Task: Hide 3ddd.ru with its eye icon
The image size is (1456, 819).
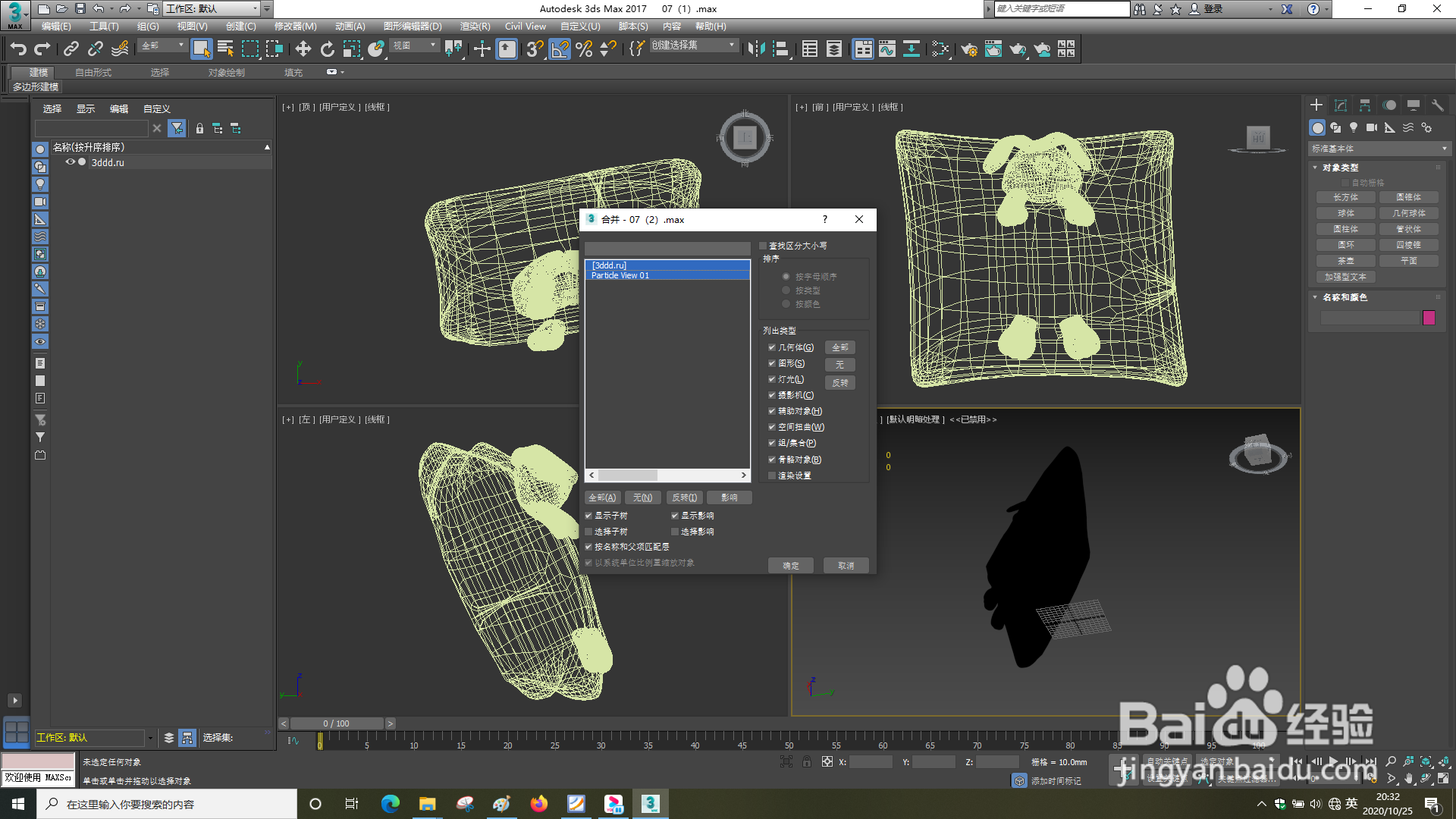Action: point(70,162)
